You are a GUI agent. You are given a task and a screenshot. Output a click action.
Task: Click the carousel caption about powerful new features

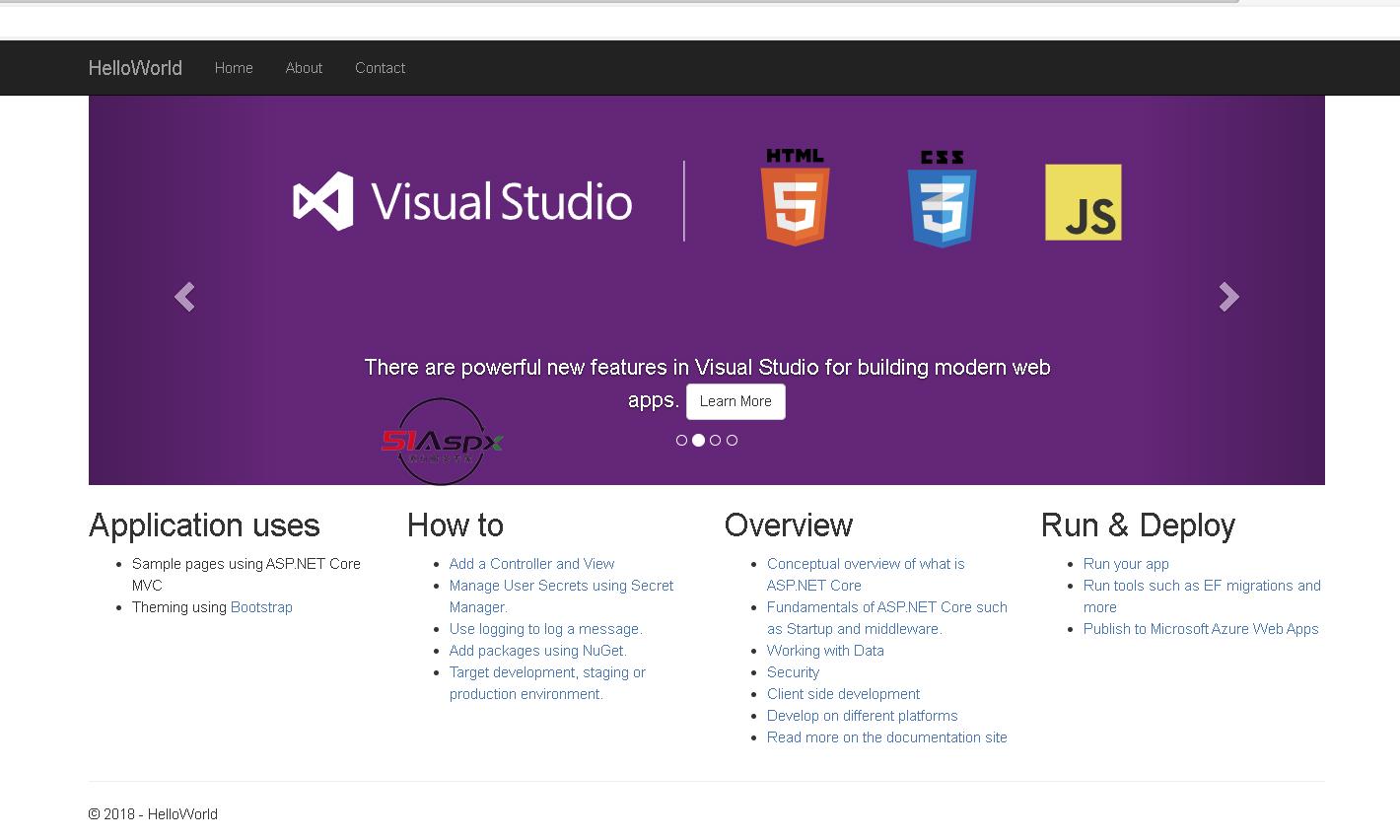pos(707,384)
